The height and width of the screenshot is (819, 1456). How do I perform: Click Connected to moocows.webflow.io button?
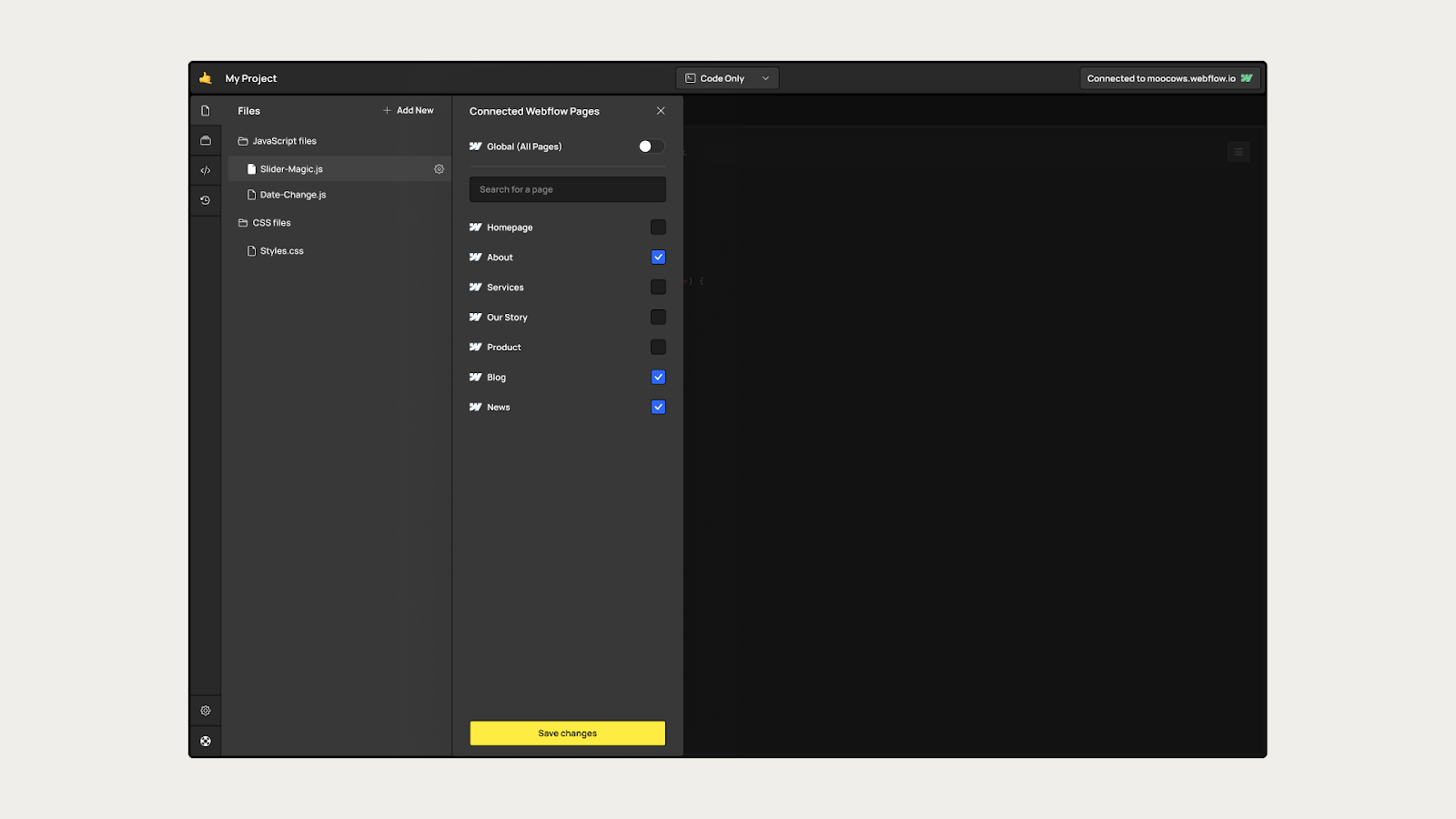[x=1170, y=78]
